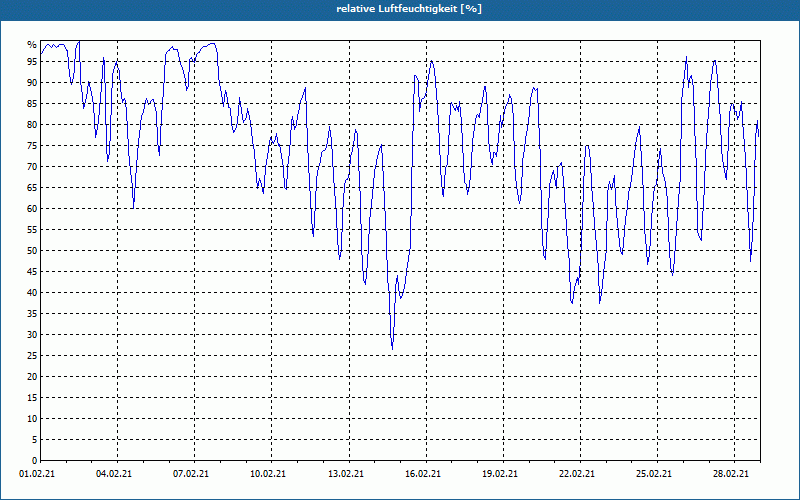
Task: Click the y-axis unit label '%'
Action: (x=32, y=45)
